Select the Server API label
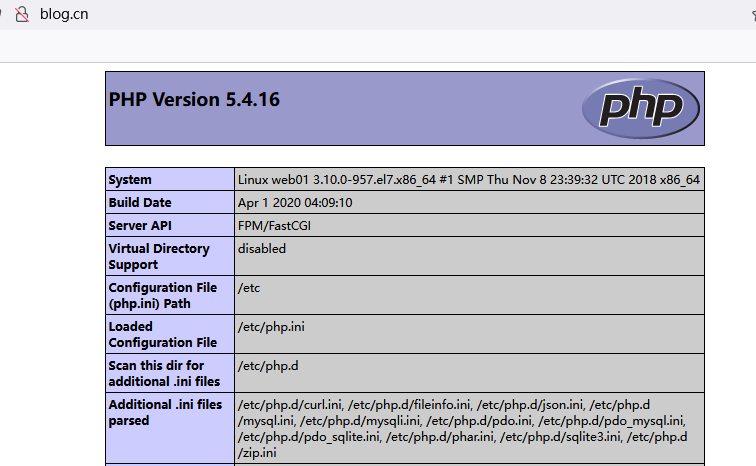Viewport: 756px width, 466px height. pyautogui.click(x=140, y=226)
